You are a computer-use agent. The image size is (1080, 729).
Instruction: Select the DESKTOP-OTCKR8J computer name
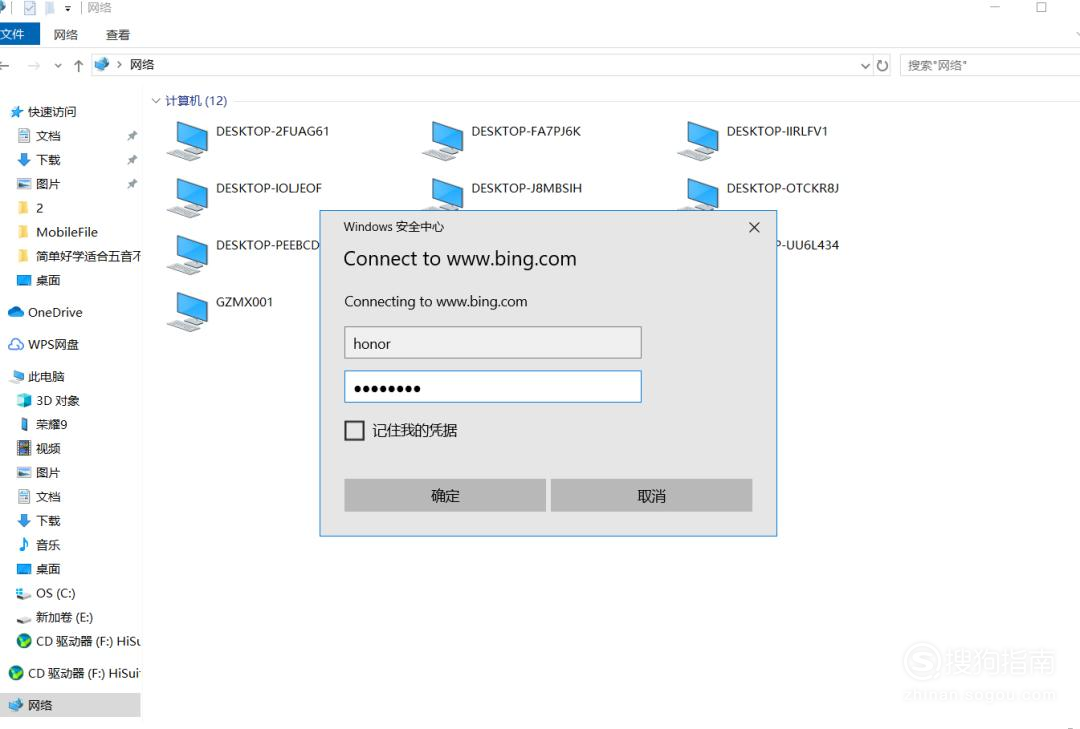coord(782,188)
